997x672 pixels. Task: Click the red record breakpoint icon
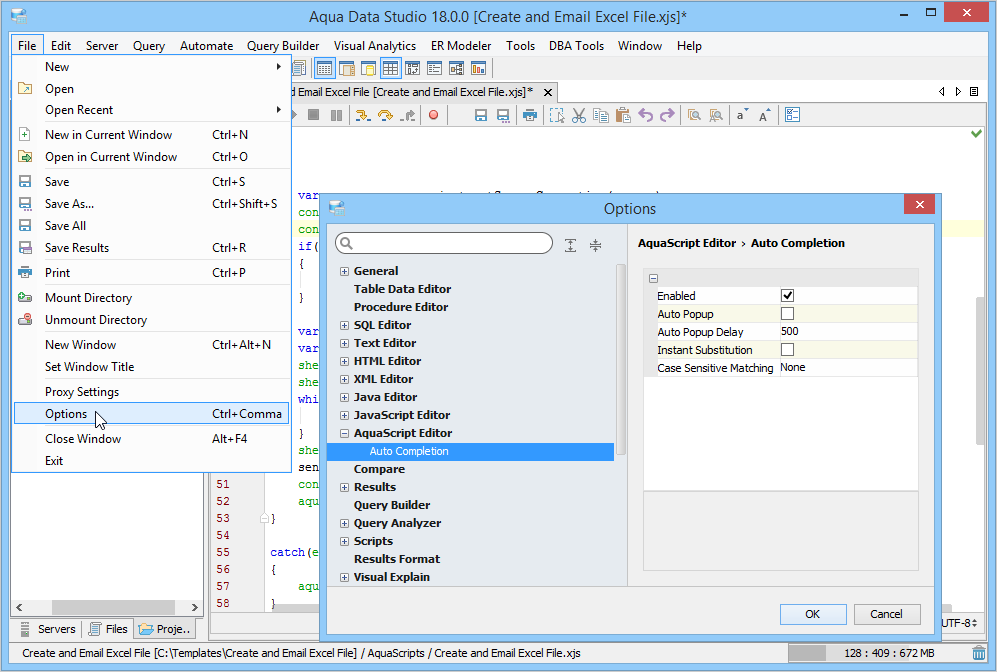pyautogui.click(x=434, y=115)
